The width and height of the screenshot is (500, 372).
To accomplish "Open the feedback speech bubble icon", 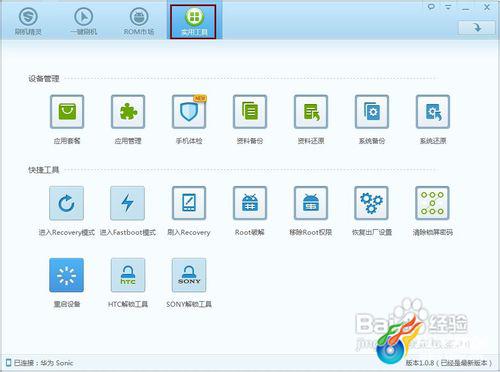I will pyautogui.click(x=431, y=7).
